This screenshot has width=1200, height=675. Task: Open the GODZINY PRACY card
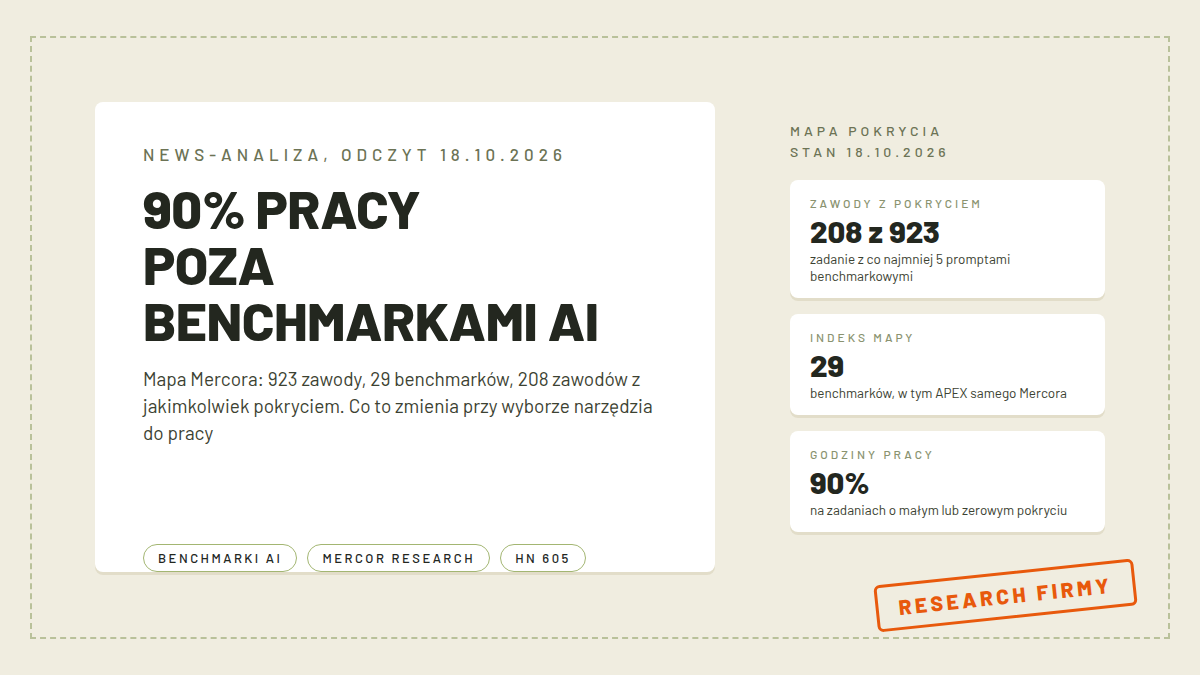click(947, 482)
